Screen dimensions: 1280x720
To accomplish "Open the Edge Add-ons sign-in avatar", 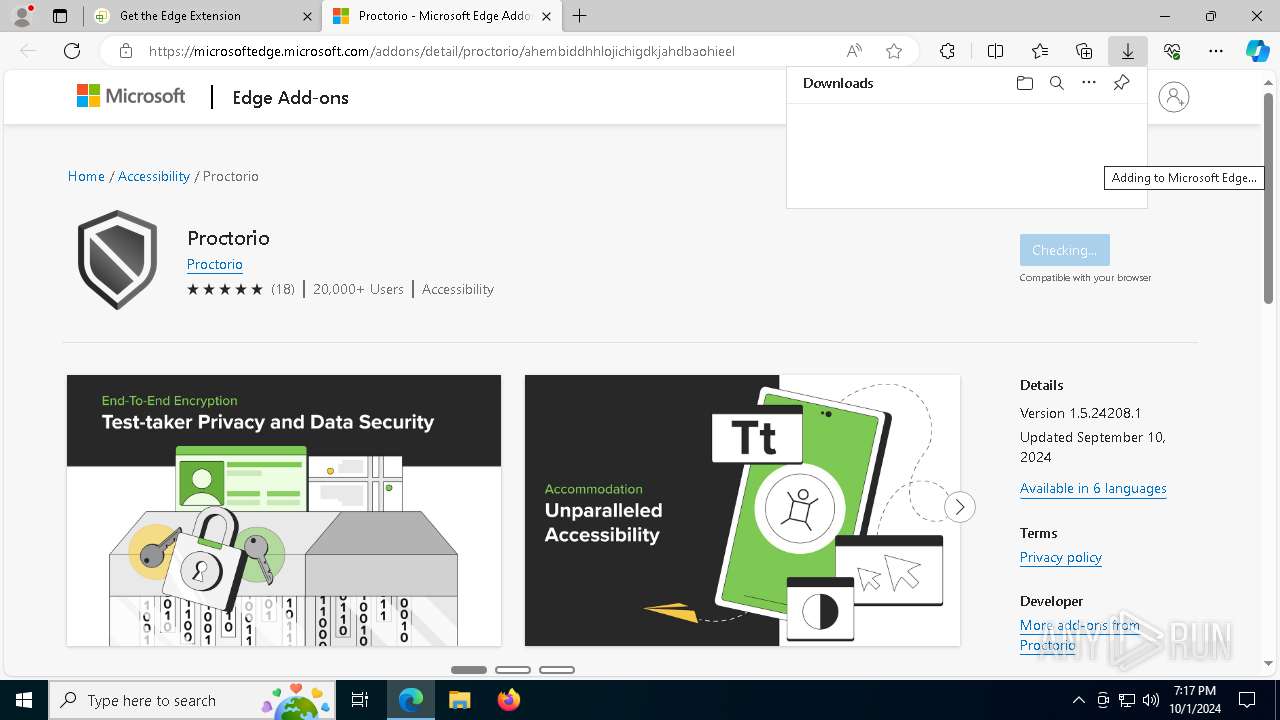I will coord(1174,97).
